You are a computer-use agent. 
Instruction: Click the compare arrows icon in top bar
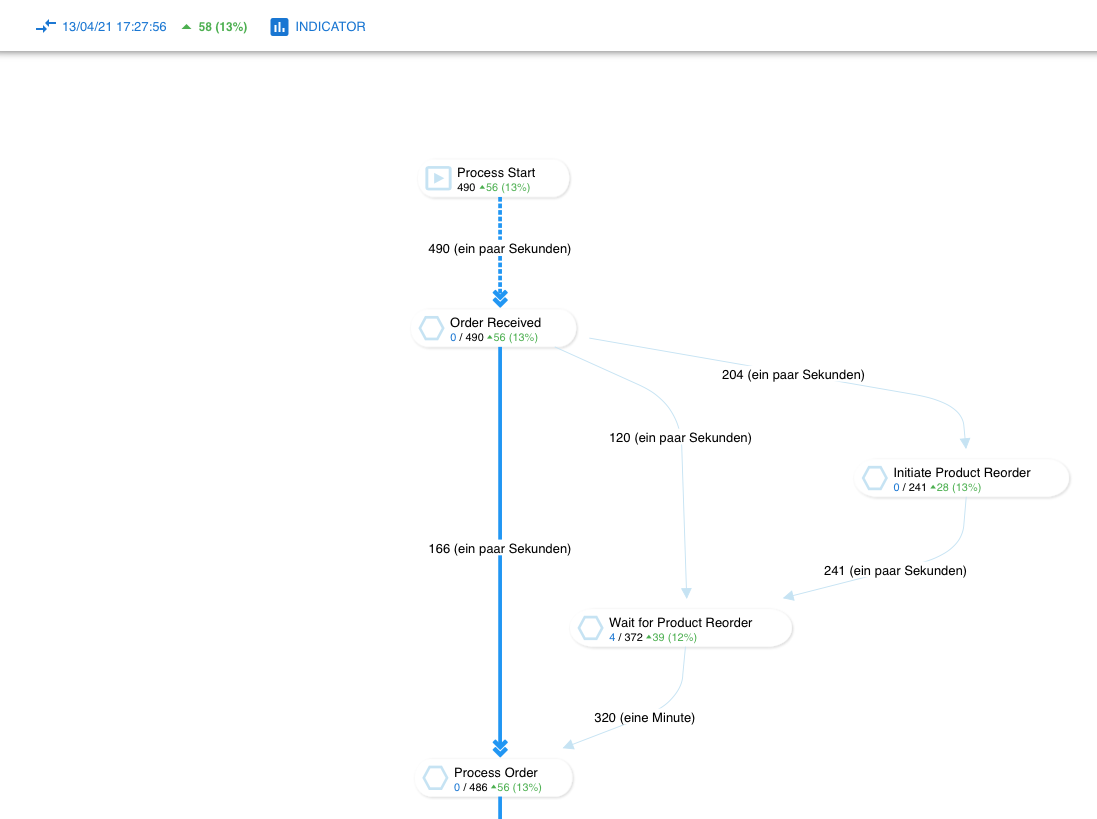tap(45, 27)
